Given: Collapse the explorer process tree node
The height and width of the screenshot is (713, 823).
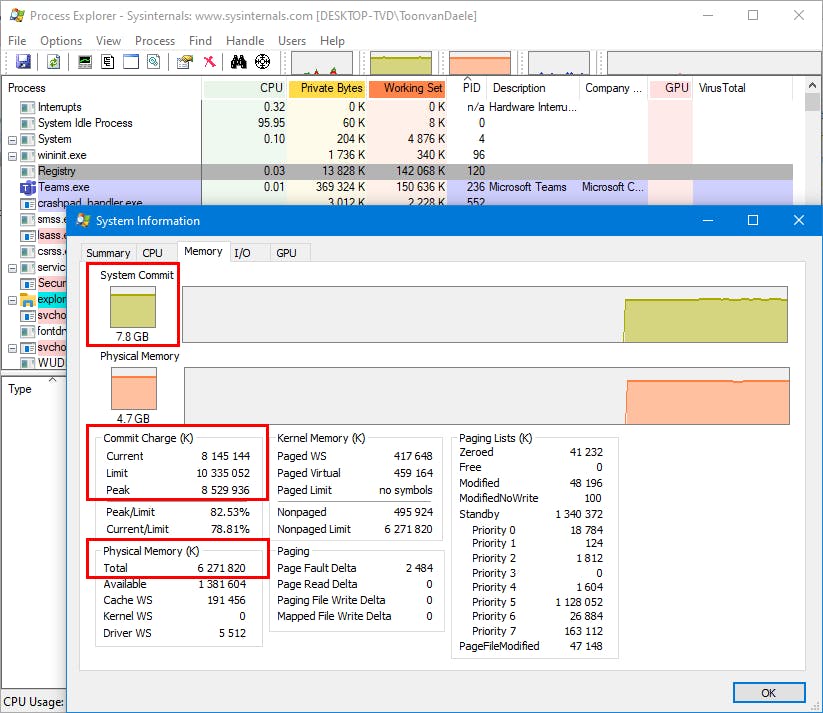Looking at the screenshot, I should [13, 300].
